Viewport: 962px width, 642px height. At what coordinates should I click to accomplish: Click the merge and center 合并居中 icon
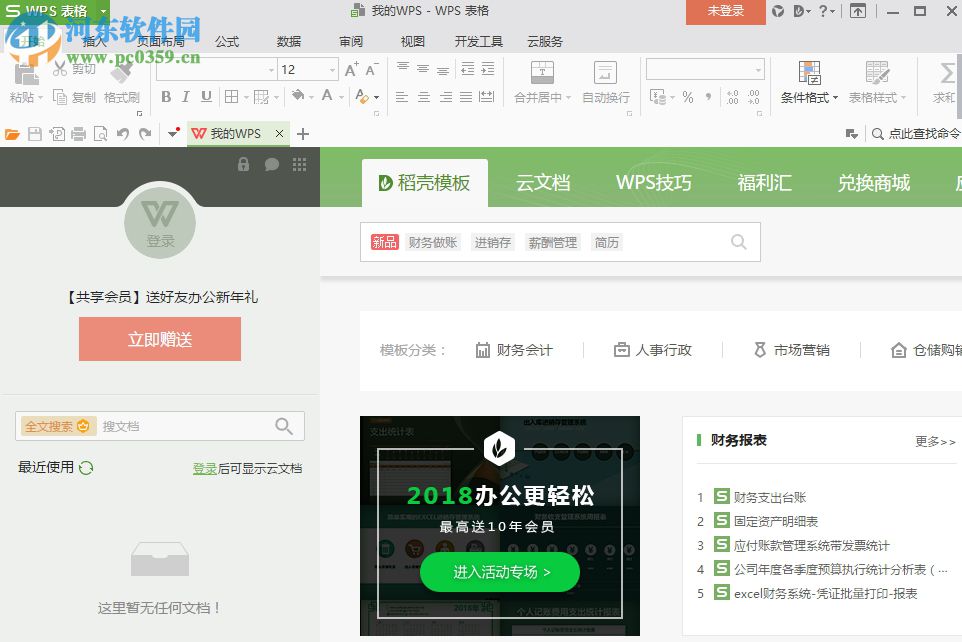(x=543, y=75)
